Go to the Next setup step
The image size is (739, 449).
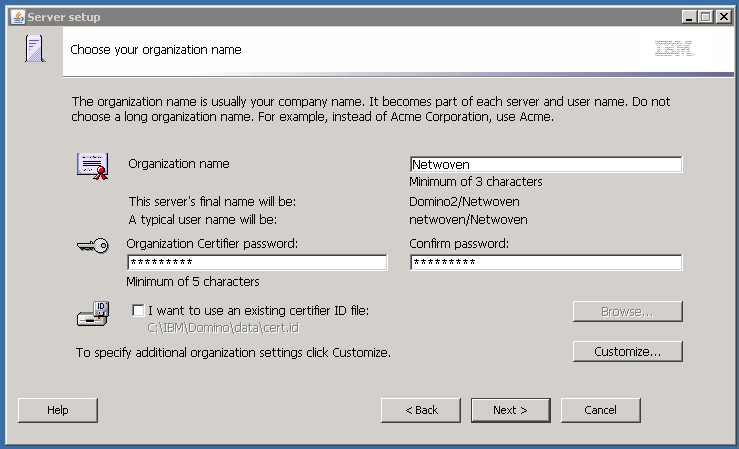[510, 410]
